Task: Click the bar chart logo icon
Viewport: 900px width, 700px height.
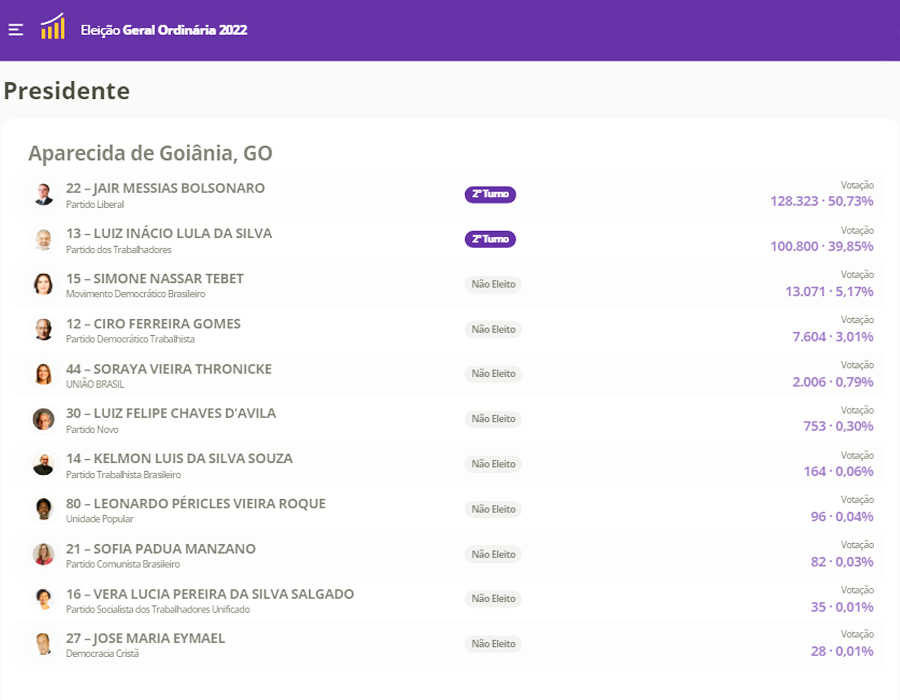Action: point(52,28)
